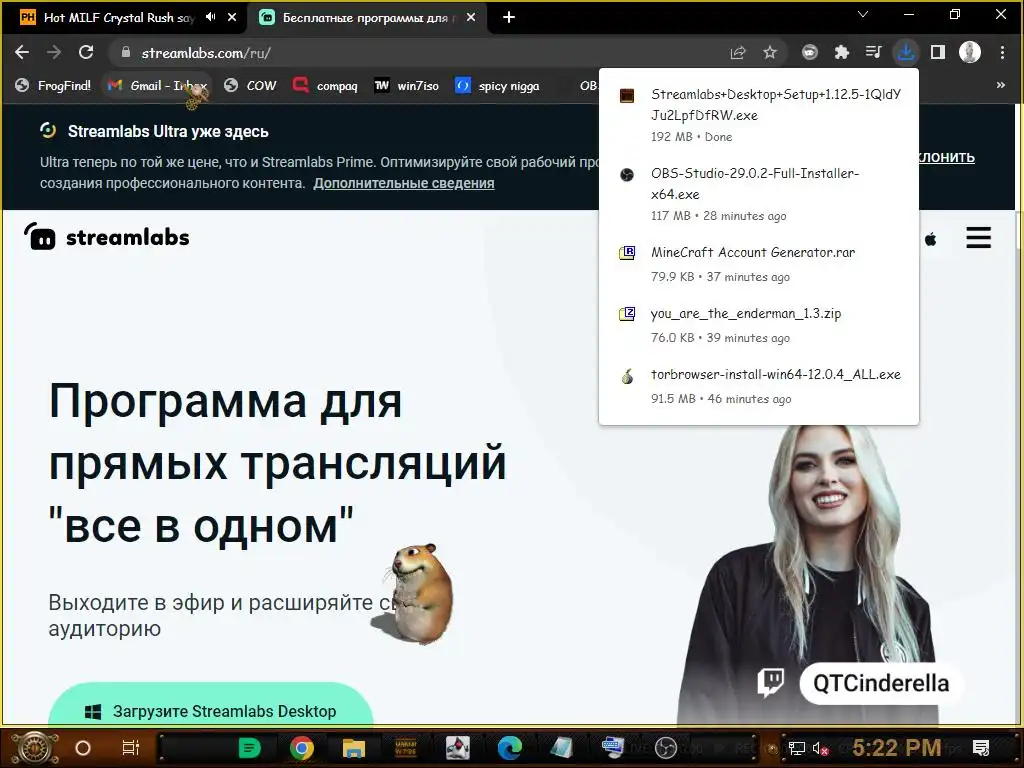This screenshot has width=1024, height=768.
Task: Open the steampunk Start button
Action: 34,748
